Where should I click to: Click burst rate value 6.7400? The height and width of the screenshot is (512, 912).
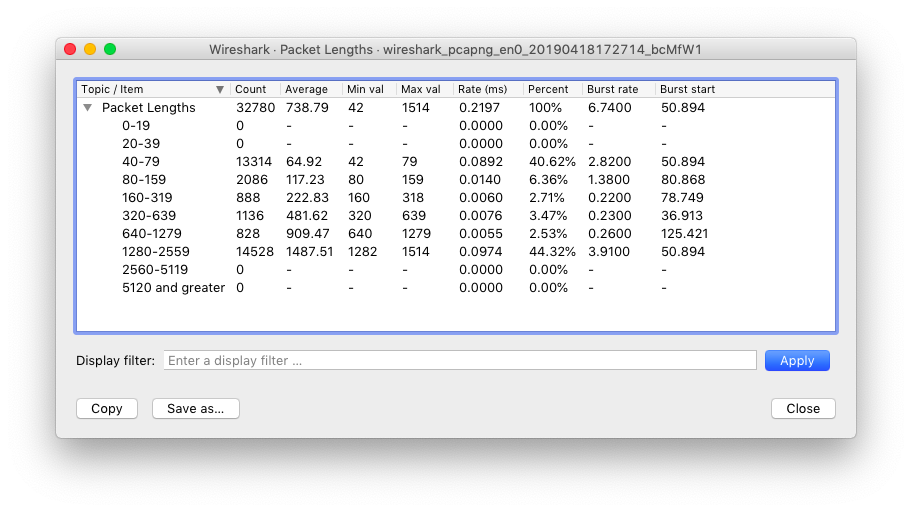click(610, 108)
